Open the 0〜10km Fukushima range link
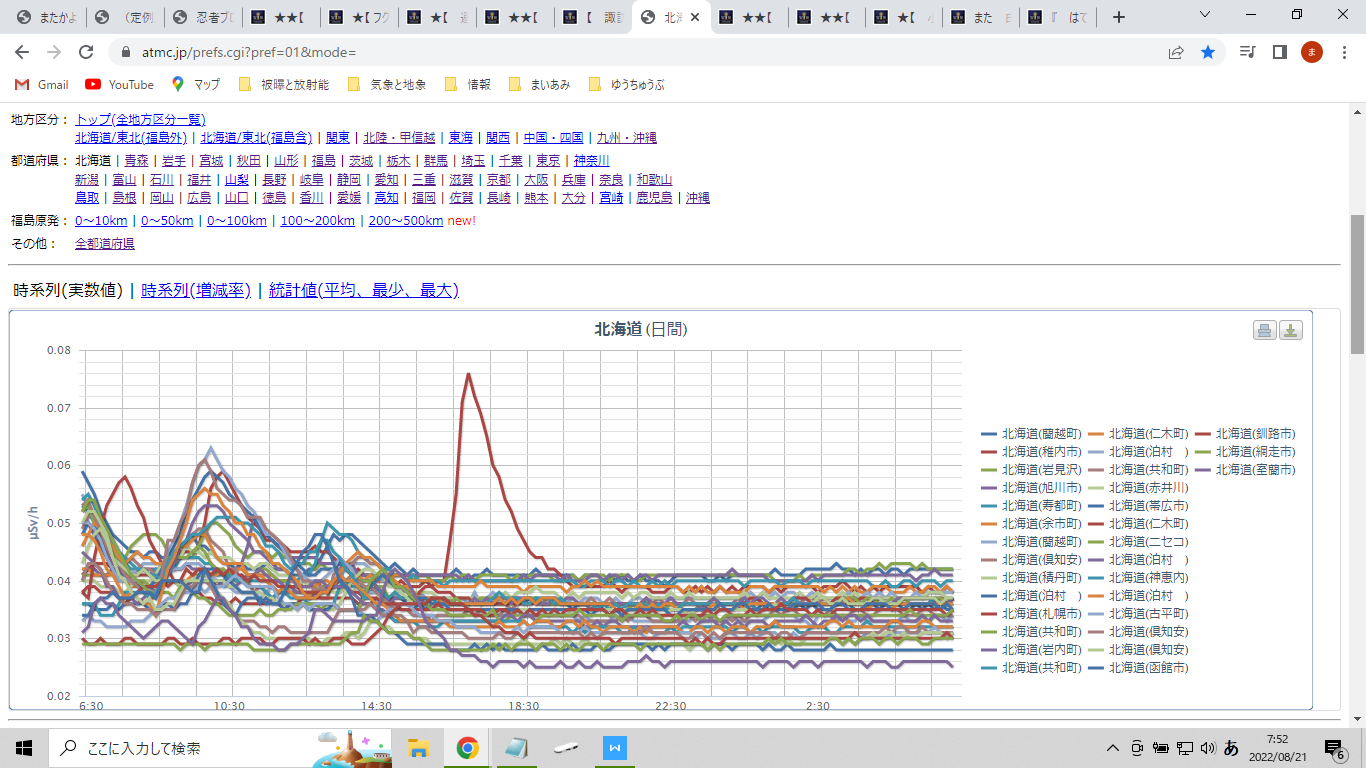 101,221
